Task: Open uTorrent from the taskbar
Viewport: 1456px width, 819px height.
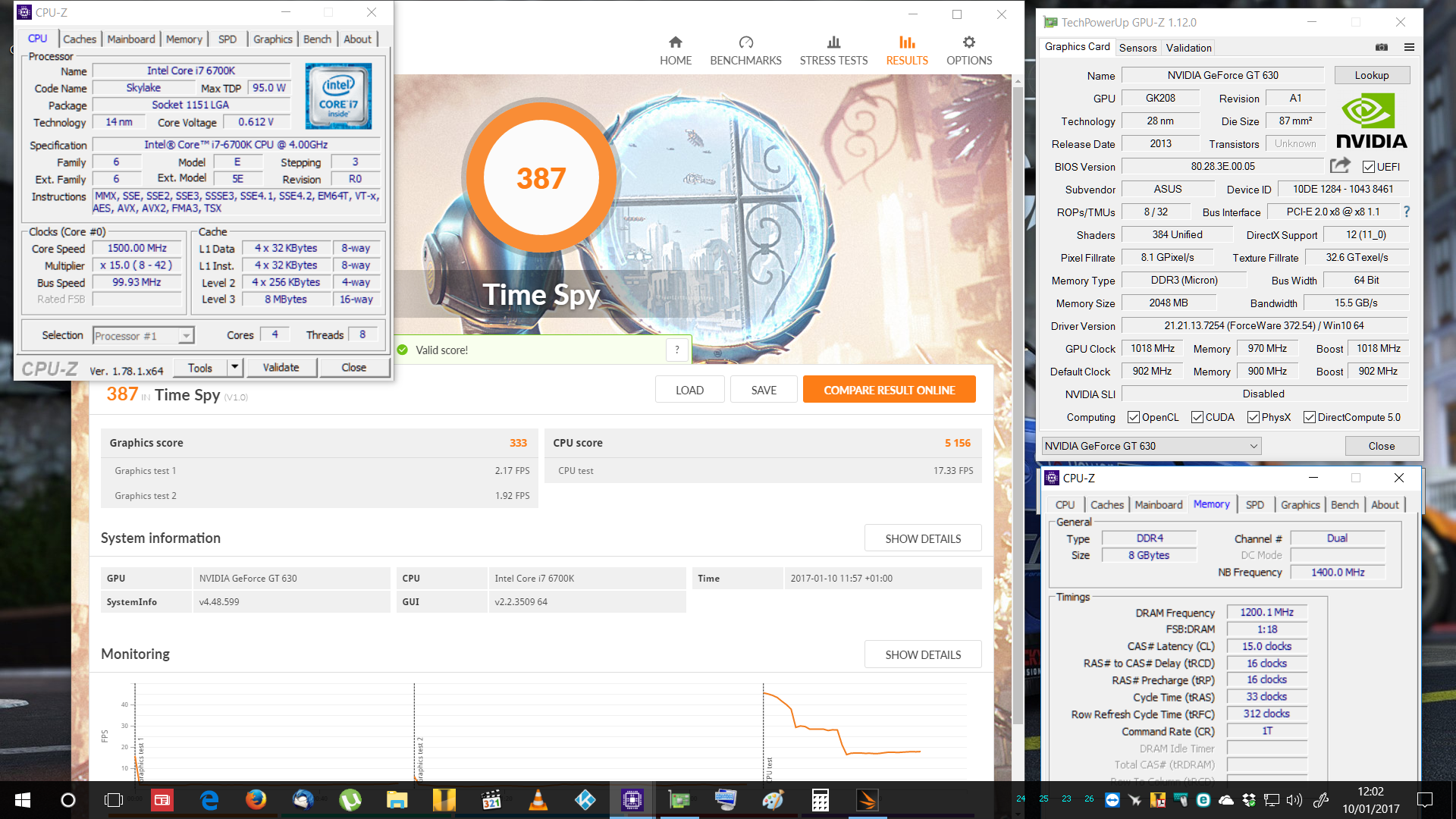Action: [x=350, y=800]
